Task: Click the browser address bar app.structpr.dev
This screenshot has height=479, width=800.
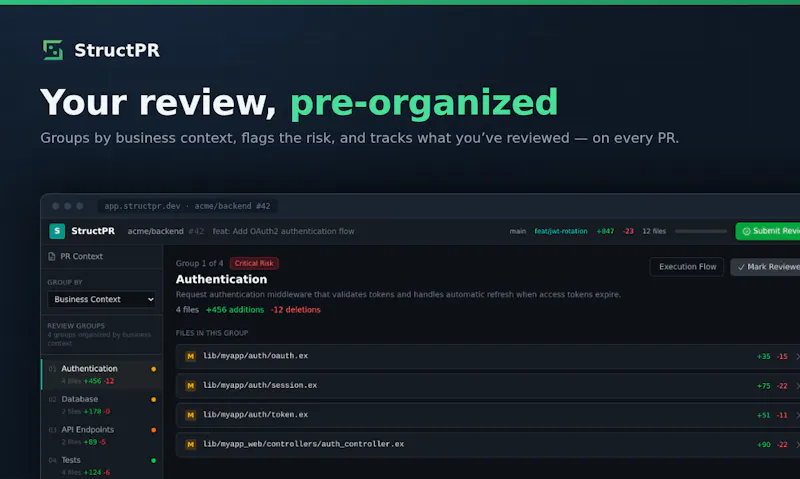Action: click(187, 206)
